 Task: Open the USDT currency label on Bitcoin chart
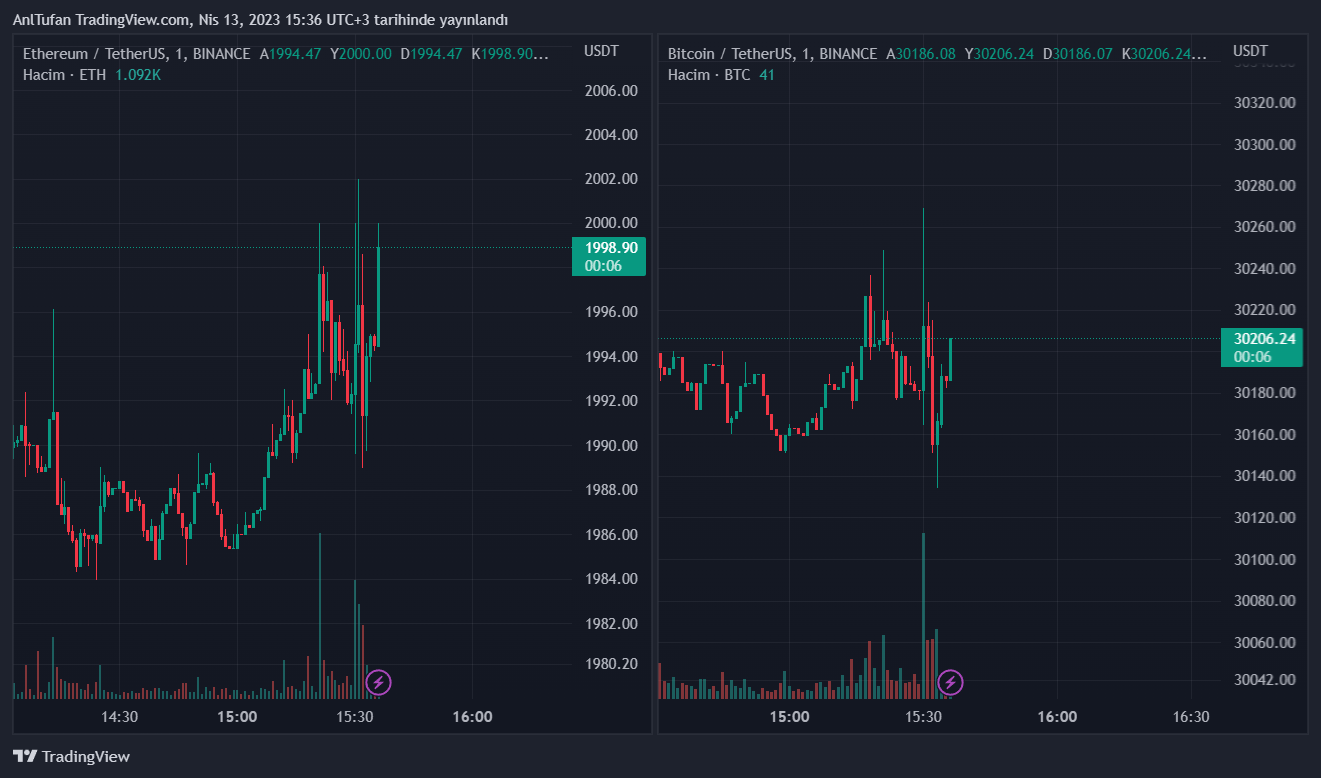point(1250,51)
